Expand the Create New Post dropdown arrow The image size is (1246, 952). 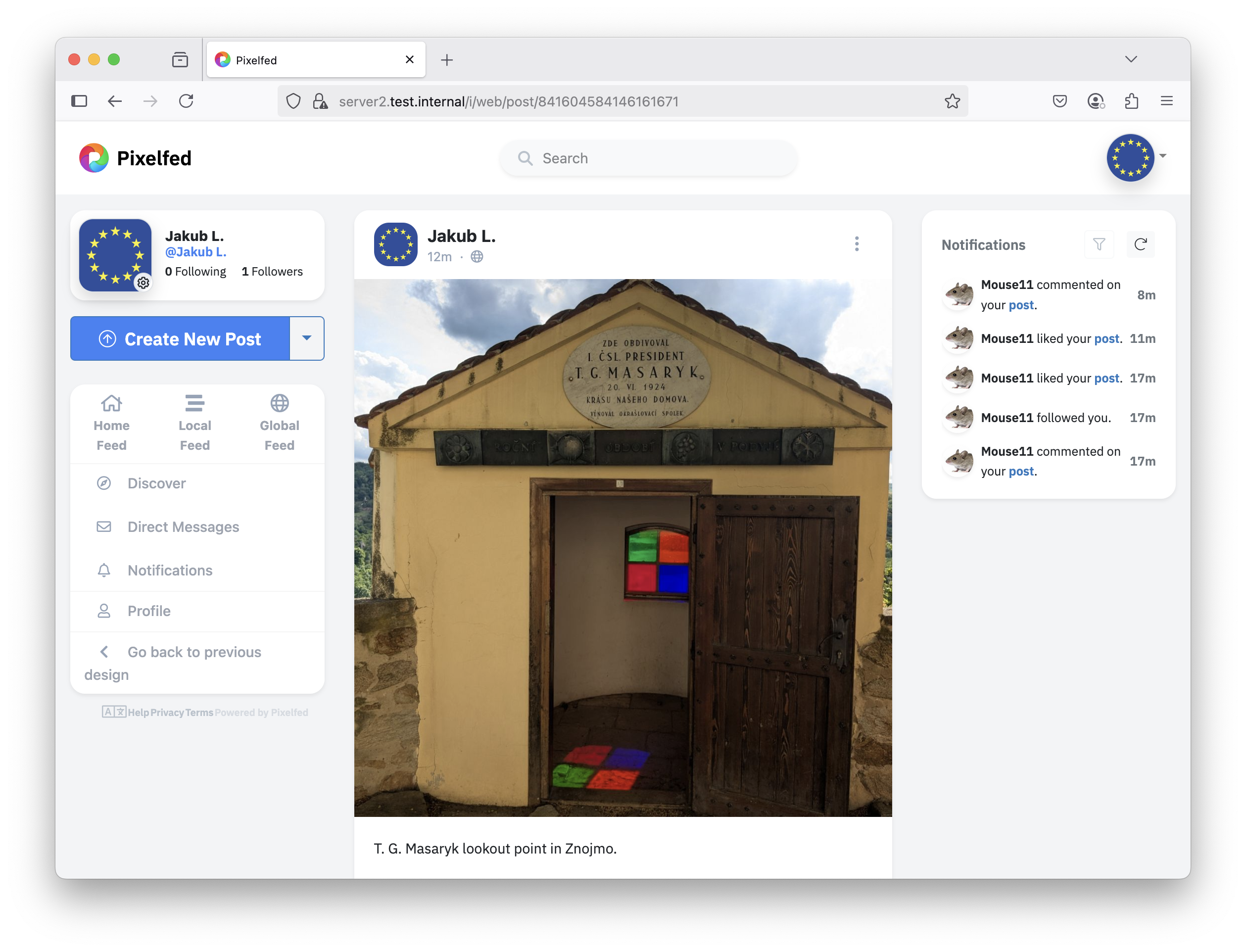pyautogui.click(x=306, y=338)
